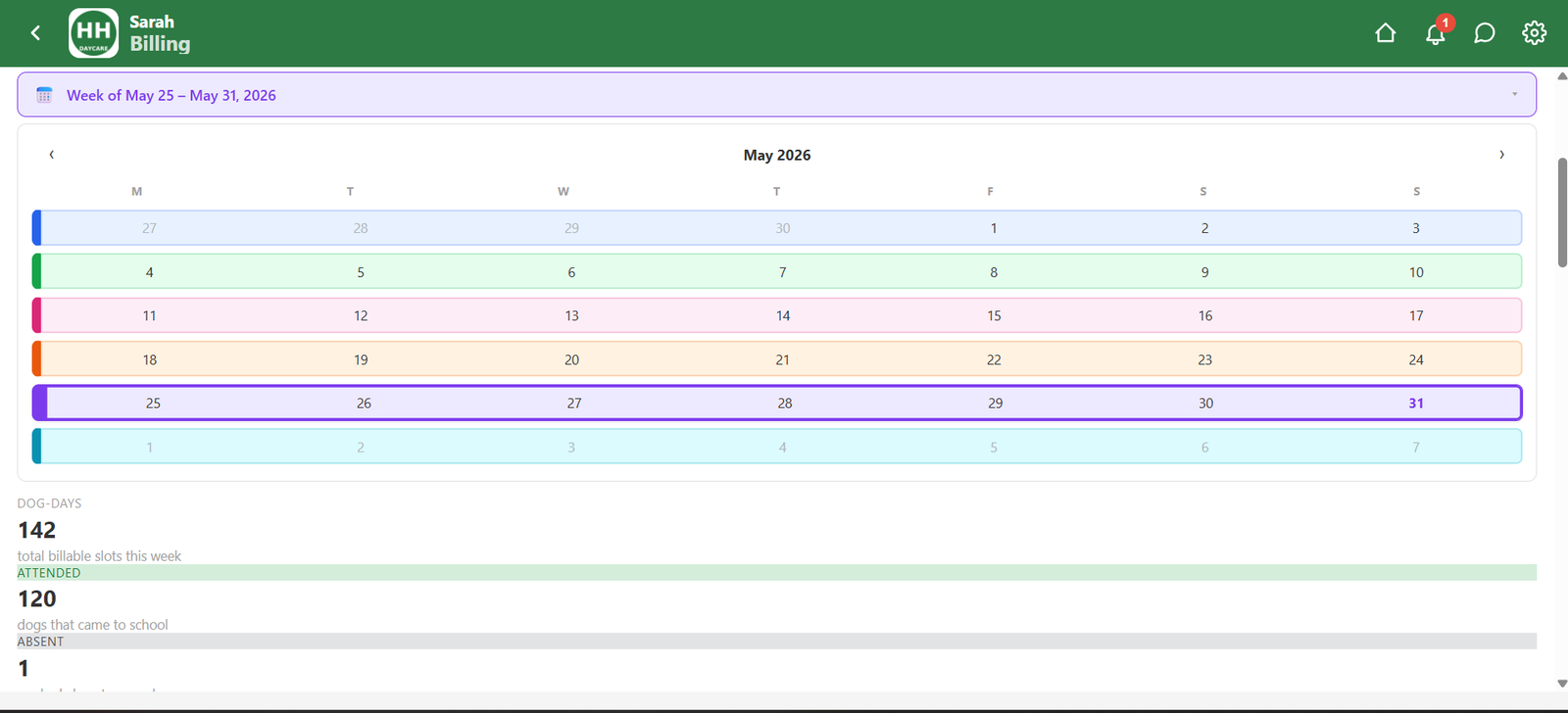Select May 20 in the calendar
Viewport: 1568px width, 713px height.
tap(571, 359)
